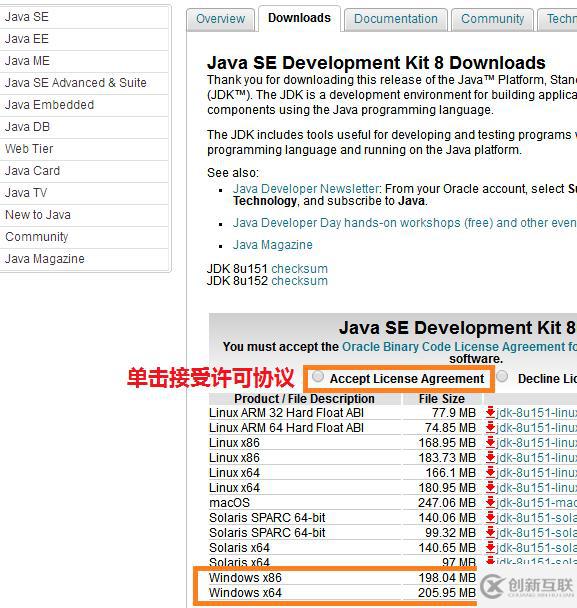Click the 77.9 MB file size cell
Viewport: 577px width, 608px height.
pyautogui.click(x=454, y=413)
